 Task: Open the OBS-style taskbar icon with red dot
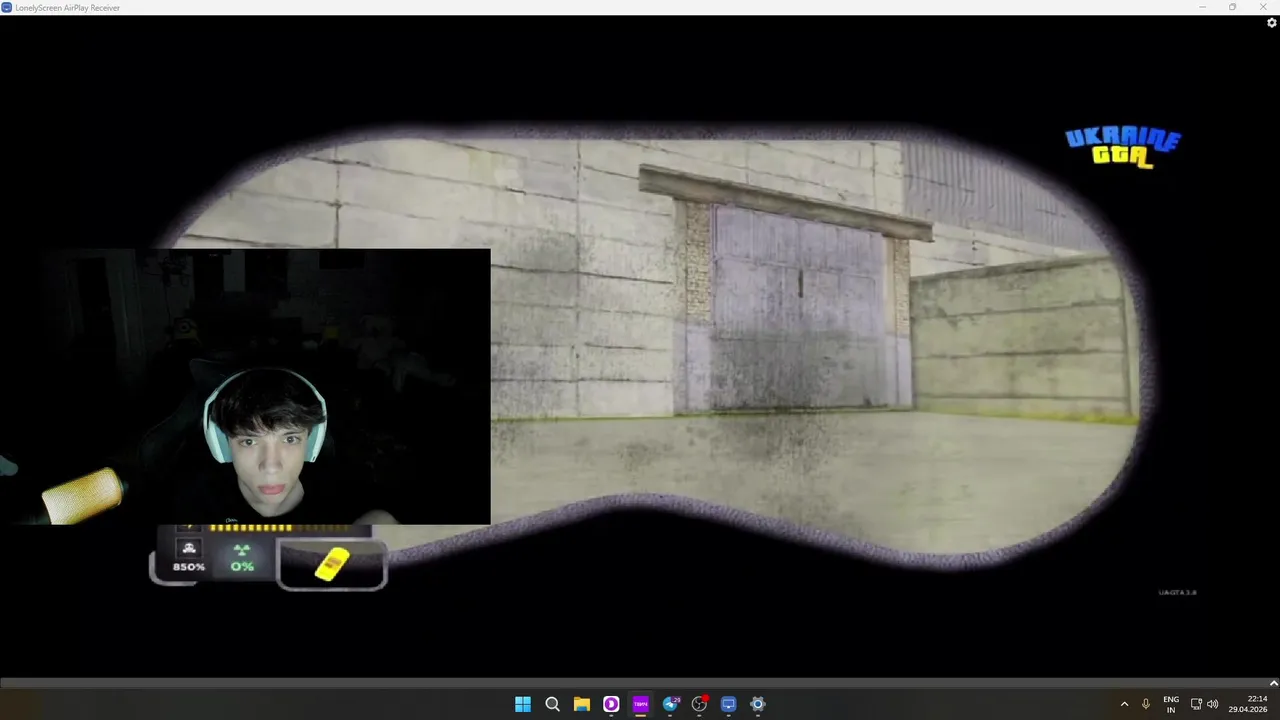tap(699, 704)
